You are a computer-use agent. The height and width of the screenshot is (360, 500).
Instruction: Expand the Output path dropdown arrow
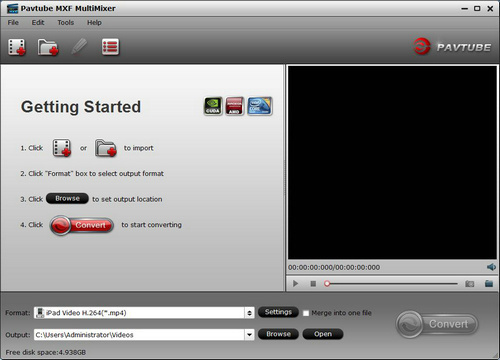click(249, 335)
